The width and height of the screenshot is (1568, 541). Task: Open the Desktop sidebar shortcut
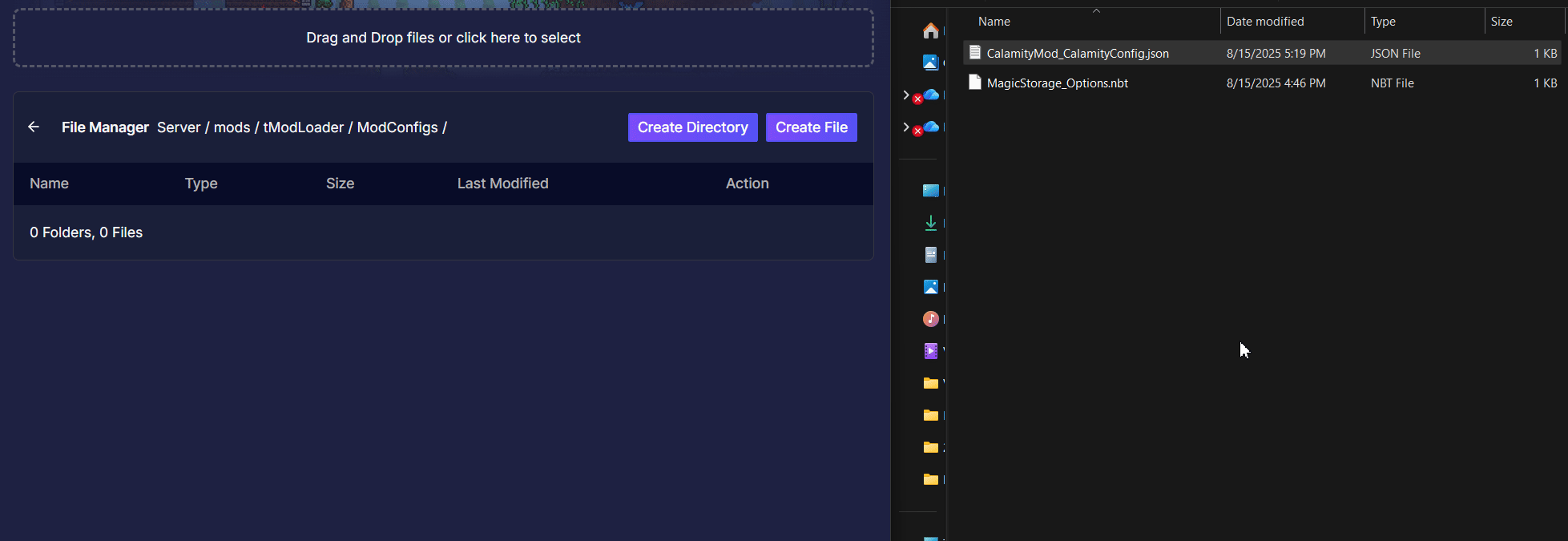point(930,191)
